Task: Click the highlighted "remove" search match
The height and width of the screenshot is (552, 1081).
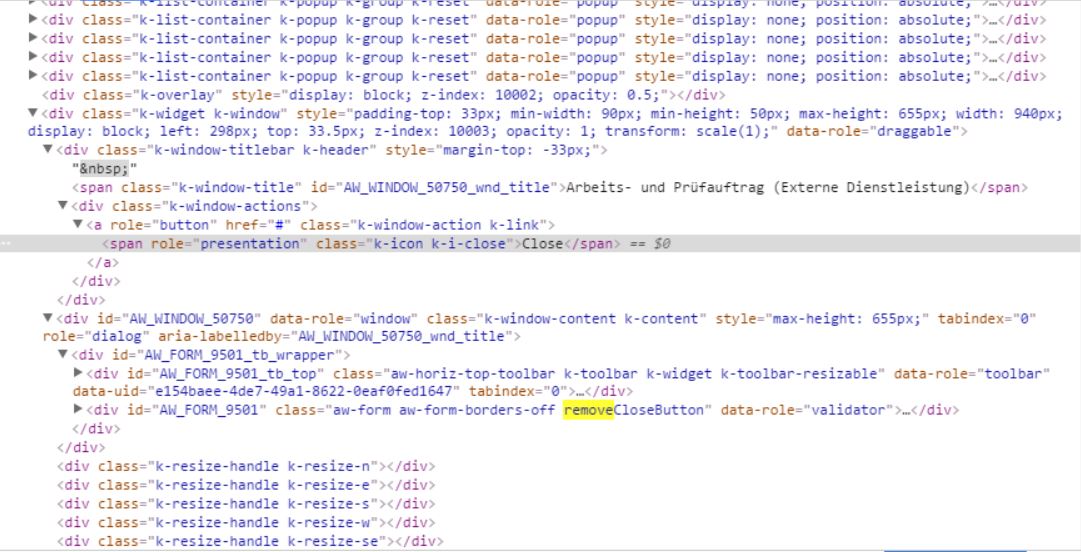Action: coord(588,410)
